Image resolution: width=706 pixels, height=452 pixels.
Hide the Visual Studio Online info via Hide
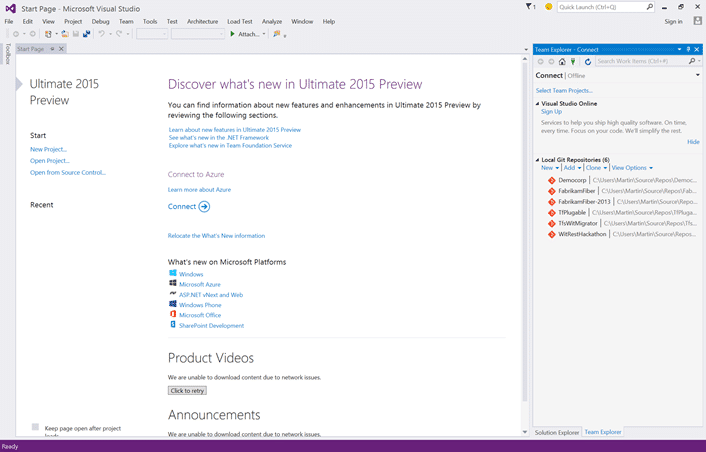tap(693, 142)
